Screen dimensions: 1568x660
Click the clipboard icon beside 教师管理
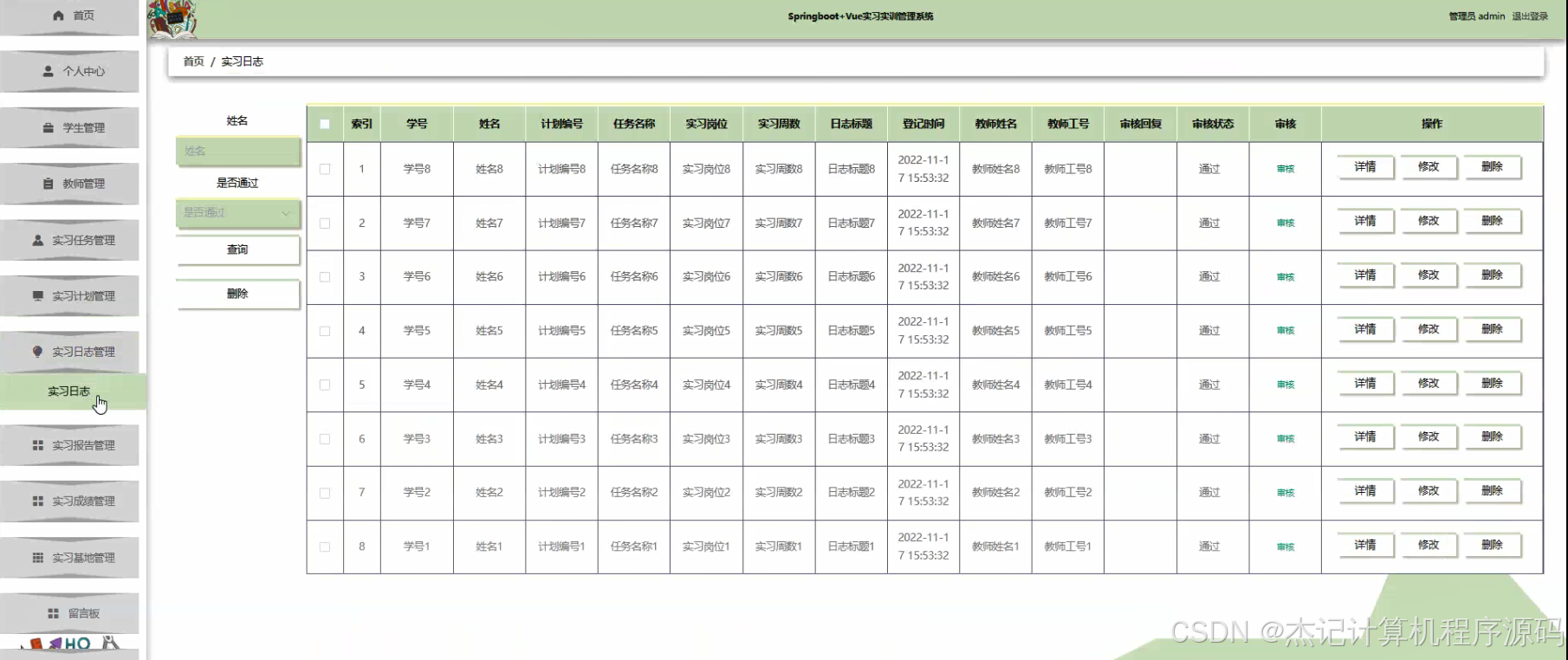tap(49, 184)
